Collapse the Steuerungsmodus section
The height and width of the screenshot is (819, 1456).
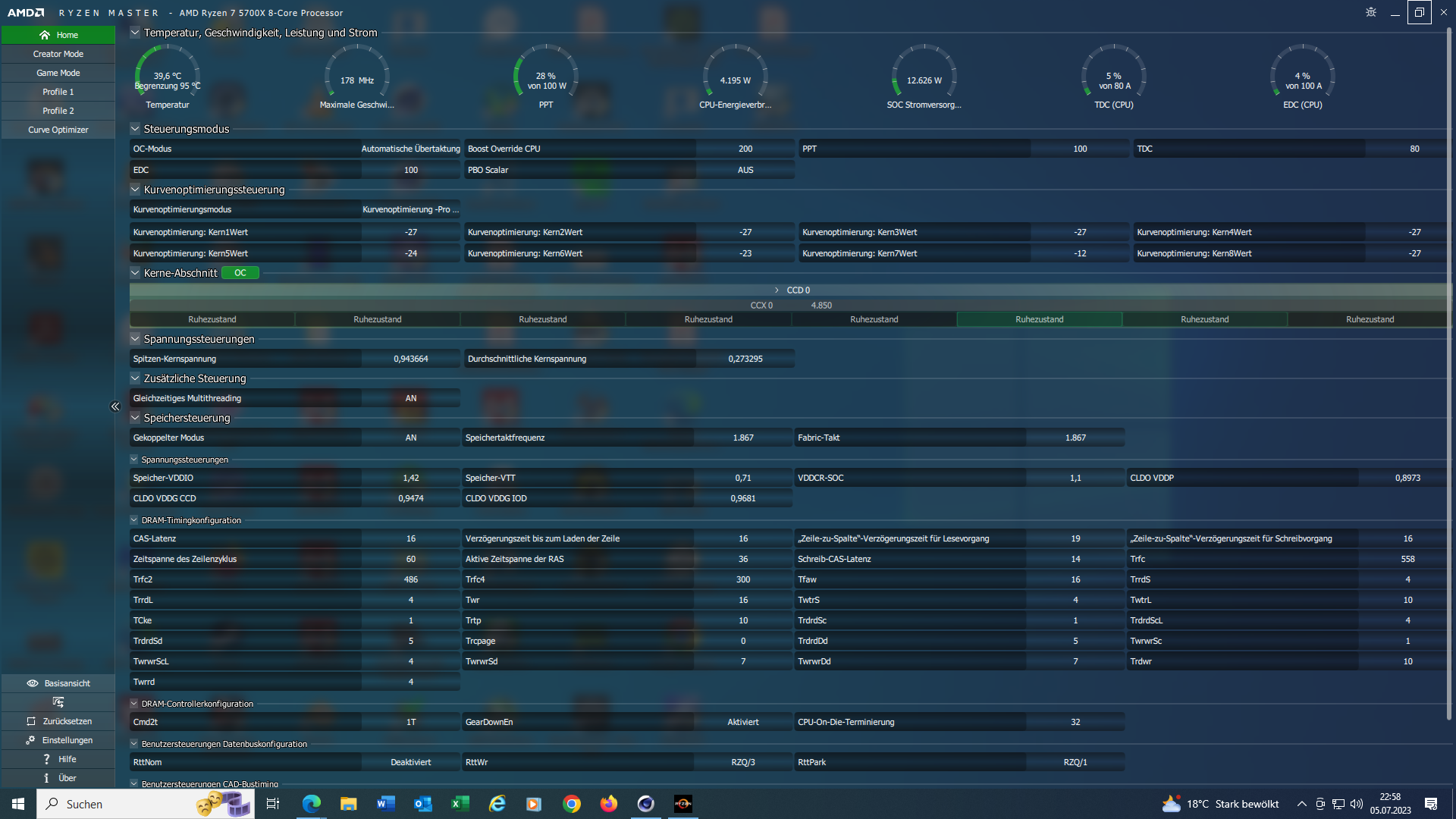[x=135, y=129]
